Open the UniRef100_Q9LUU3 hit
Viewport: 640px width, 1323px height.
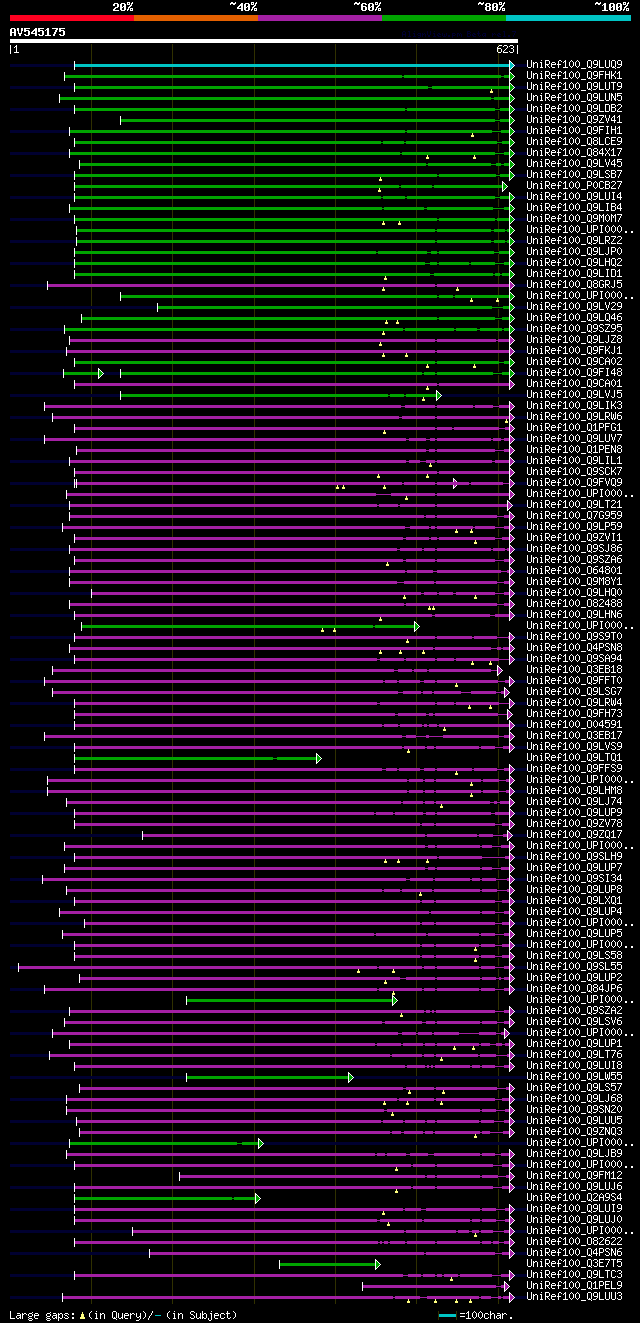[x=575, y=1297]
